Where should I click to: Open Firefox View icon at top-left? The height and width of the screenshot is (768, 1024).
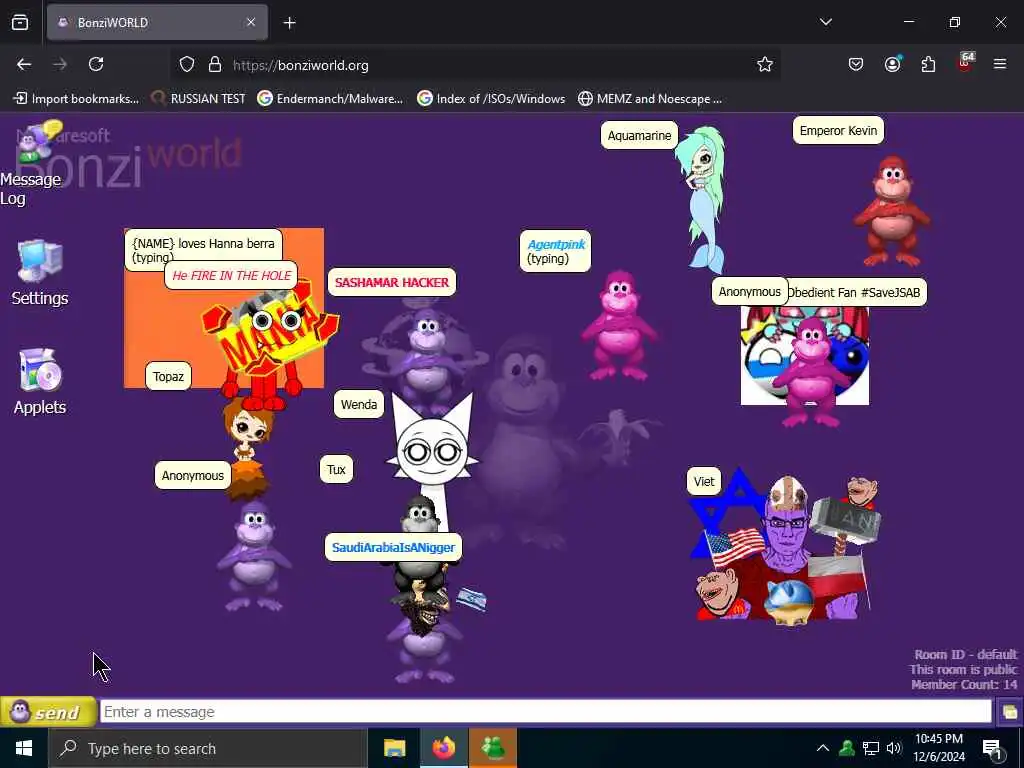(20, 22)
